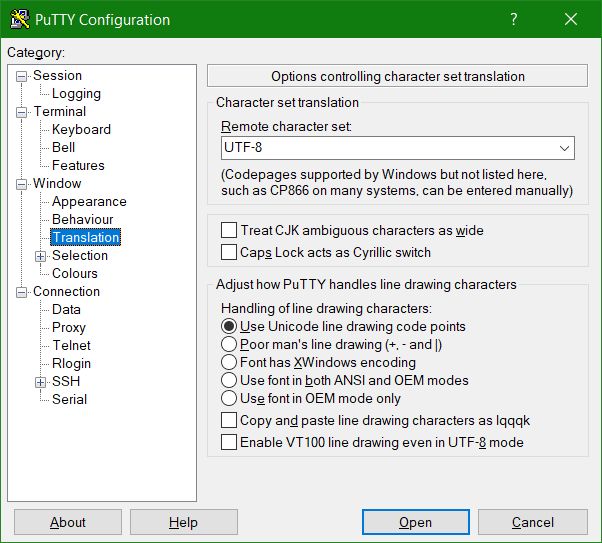Select the Session category
Viewport: 602px width, 543px height.
[58, 76]
